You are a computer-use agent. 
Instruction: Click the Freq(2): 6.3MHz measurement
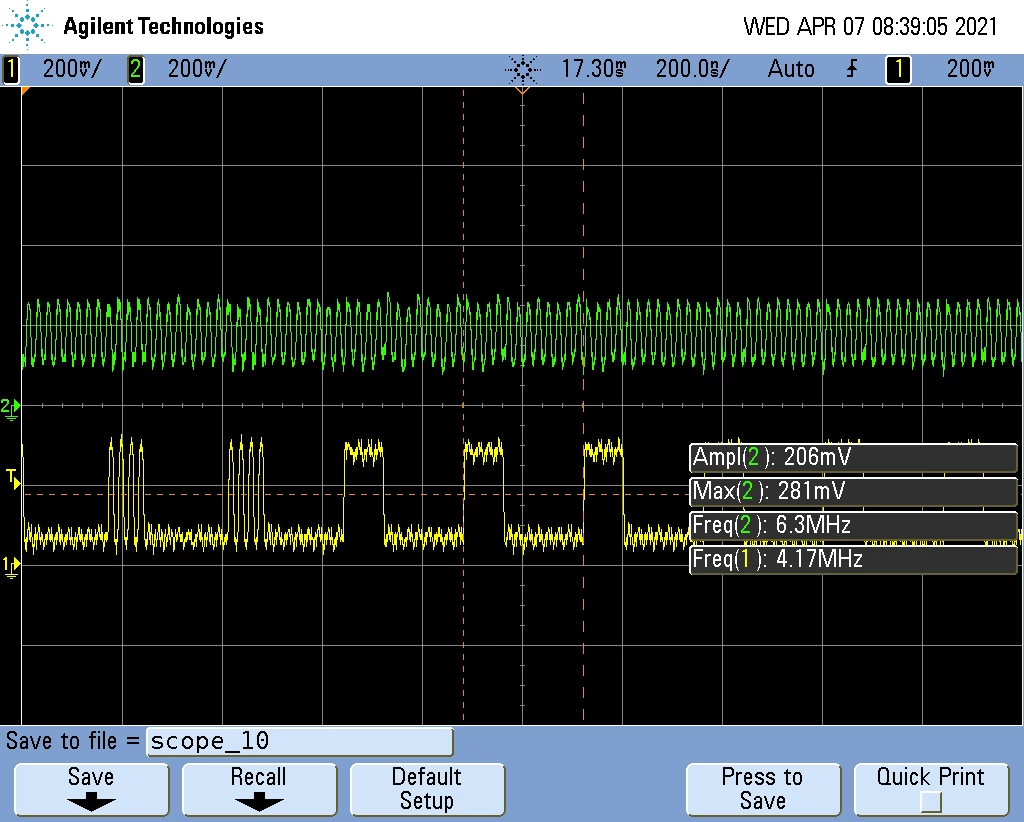click(x=853, y=526)
